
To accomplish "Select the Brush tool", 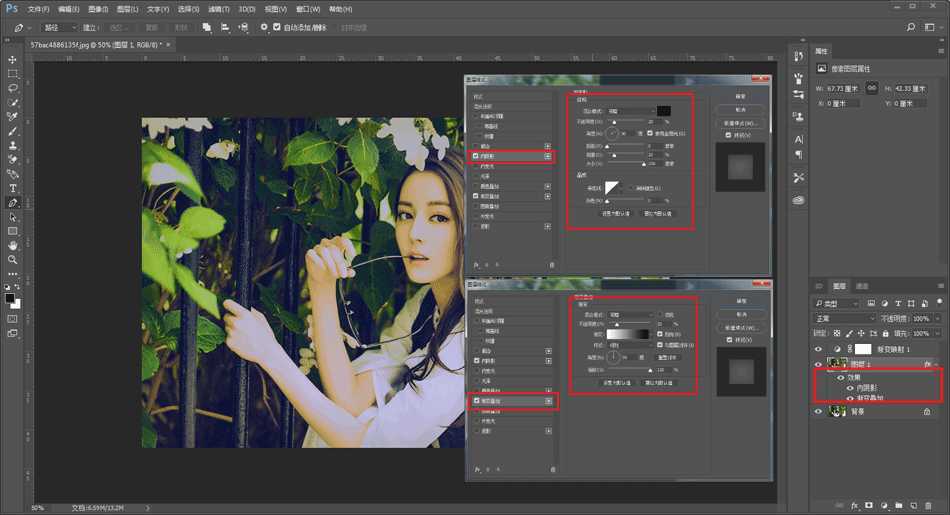I will point(13,131).
